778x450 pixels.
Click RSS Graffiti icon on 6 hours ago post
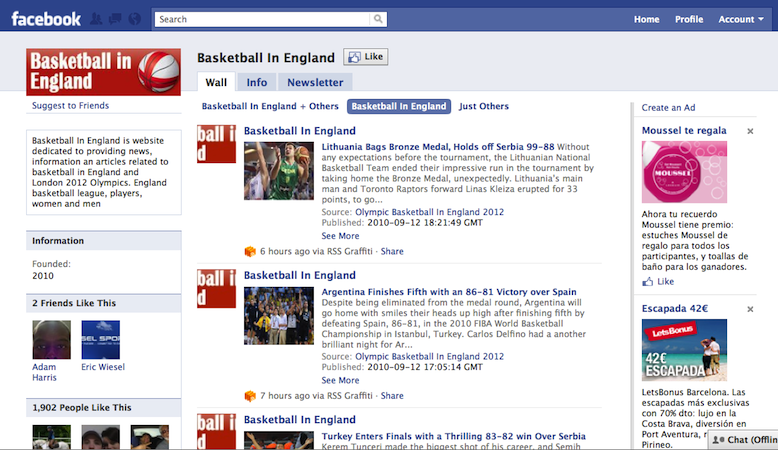click(250, 252)
